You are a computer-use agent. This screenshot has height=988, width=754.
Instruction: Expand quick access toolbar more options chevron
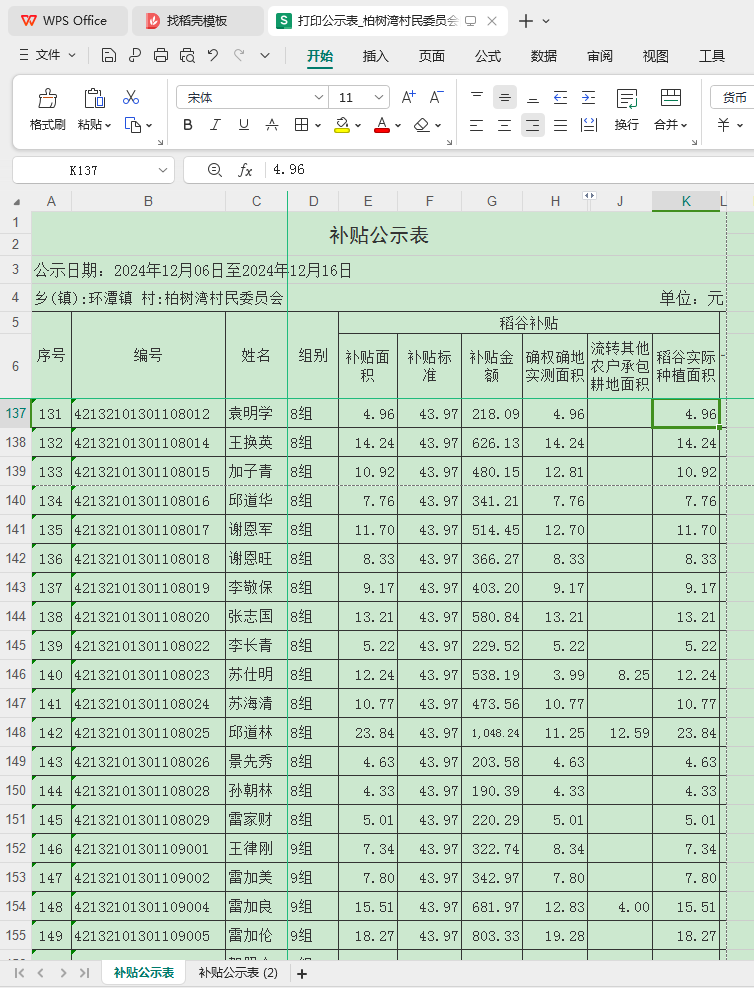tap(265, 55)
